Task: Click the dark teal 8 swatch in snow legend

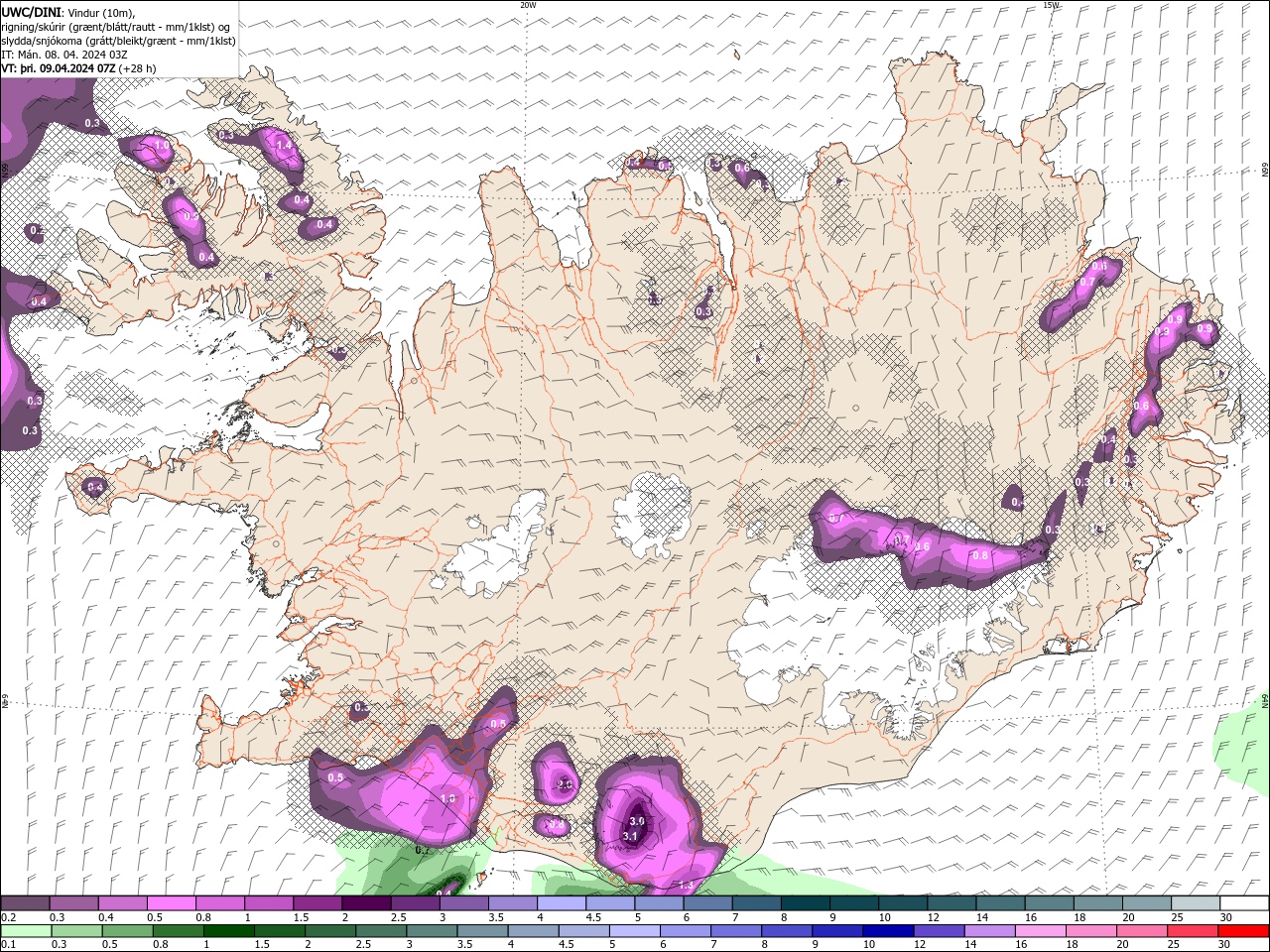Action: [x=805, y=903]
